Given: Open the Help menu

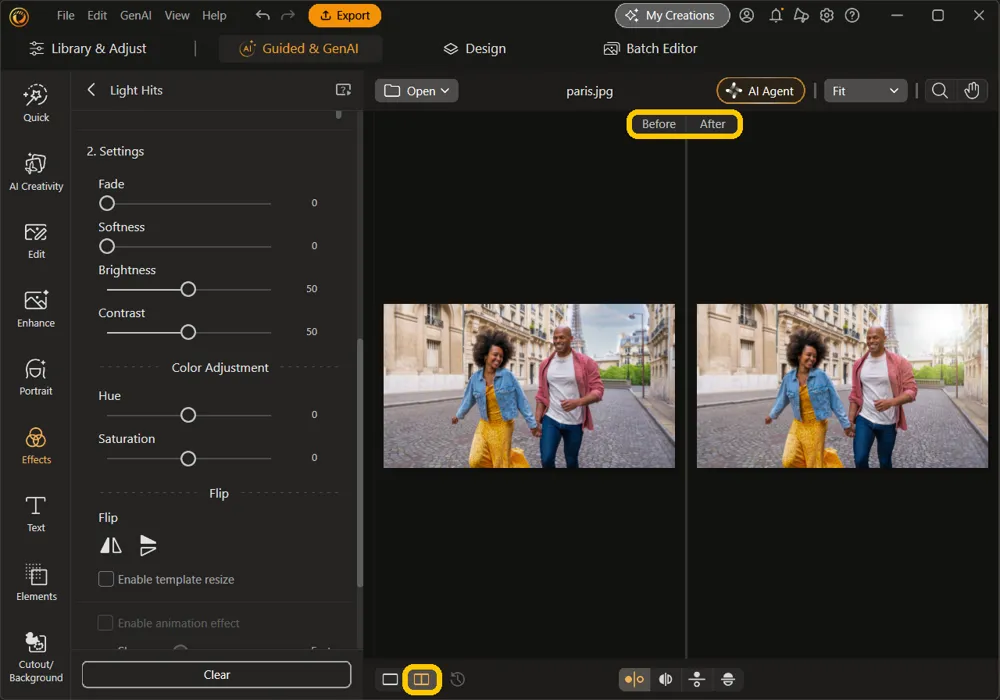Looking at the screenshot, I should point(214,15).
